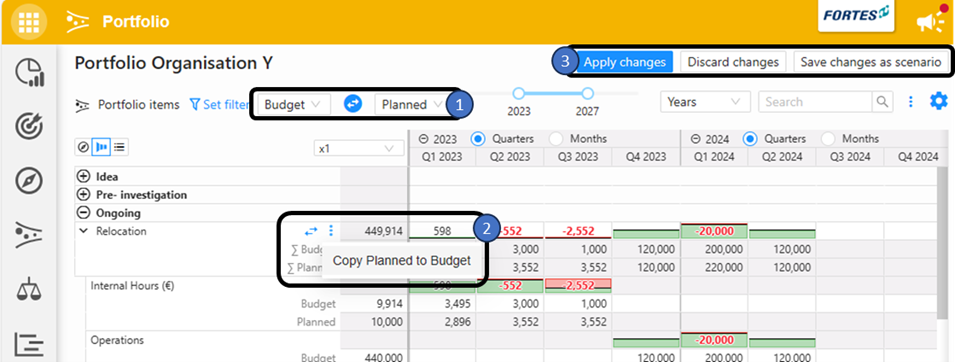Select Quarters radio for 2024
This screenshot has height=362, width=955.
click(x=750, y=139)
